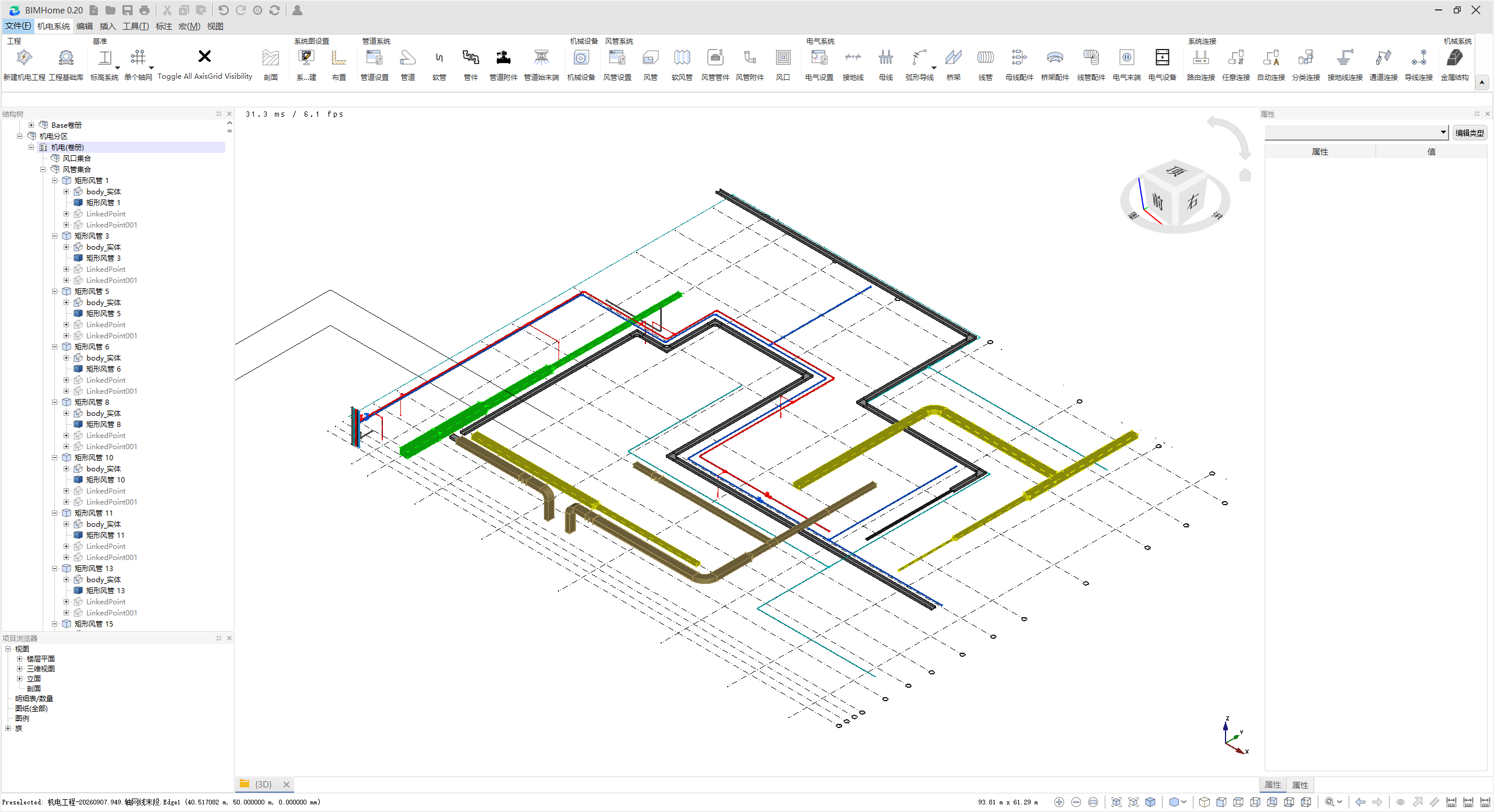This screenshot has width=1494, height=812.
Task: Click Toggle All AxisGrid Visibility
Action: pyautogui.click(x=205, y=64)
